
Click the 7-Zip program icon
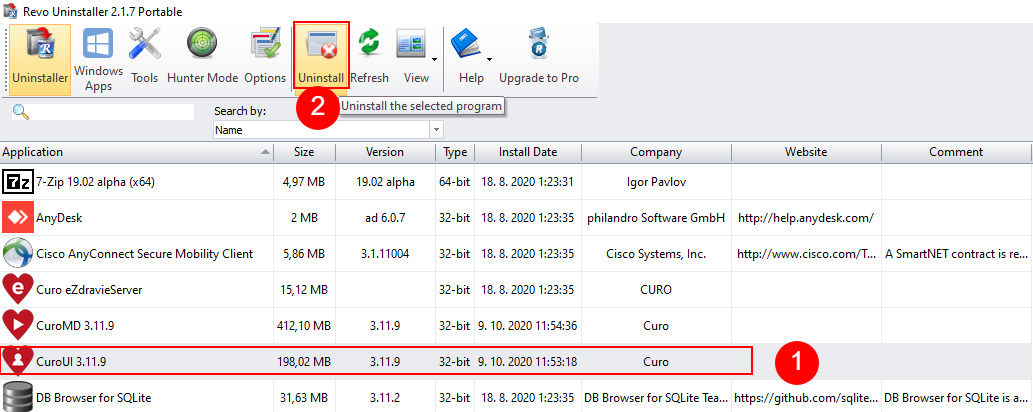[18, 182]
